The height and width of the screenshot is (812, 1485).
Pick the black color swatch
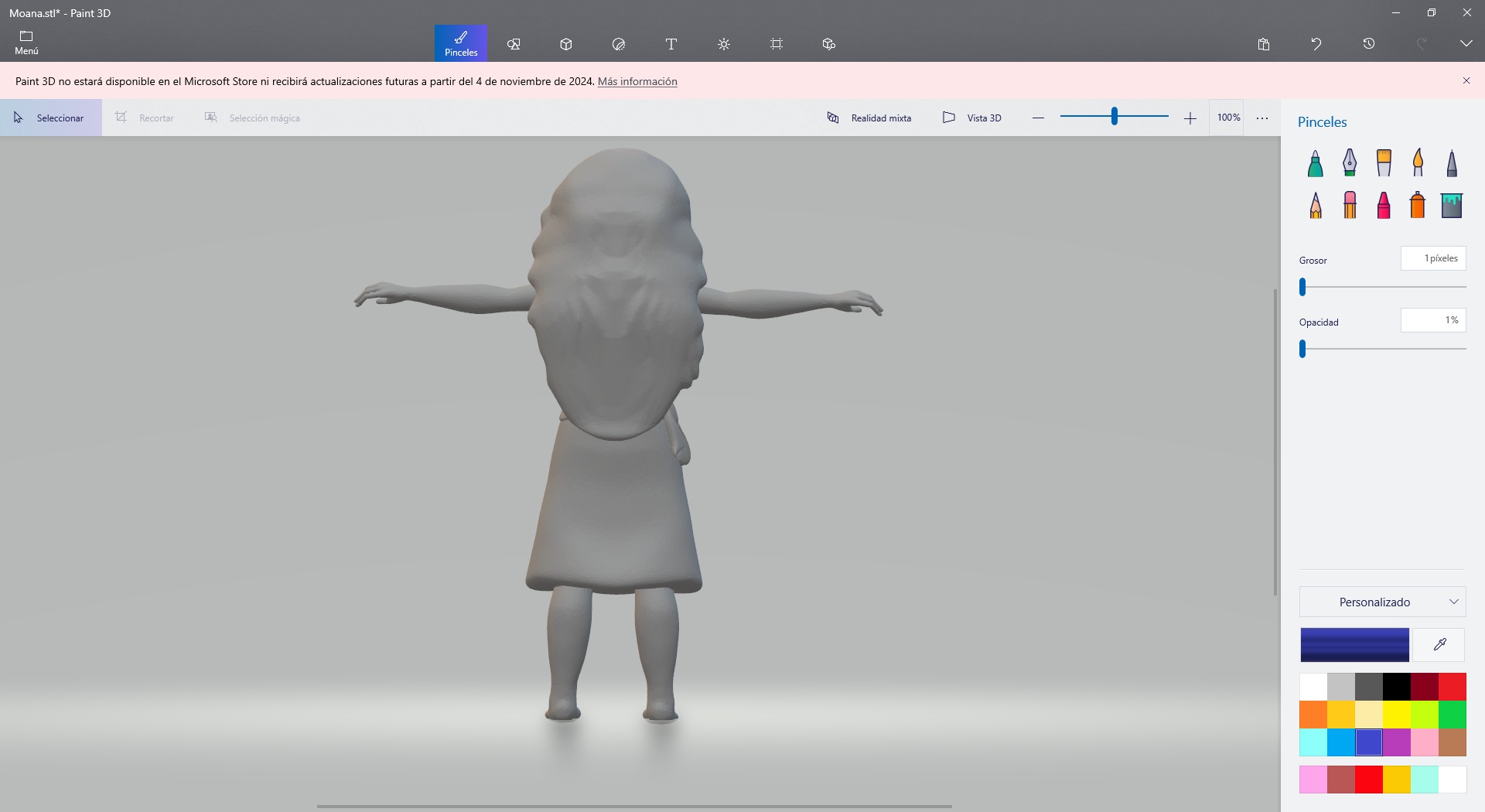(1397, 687)
